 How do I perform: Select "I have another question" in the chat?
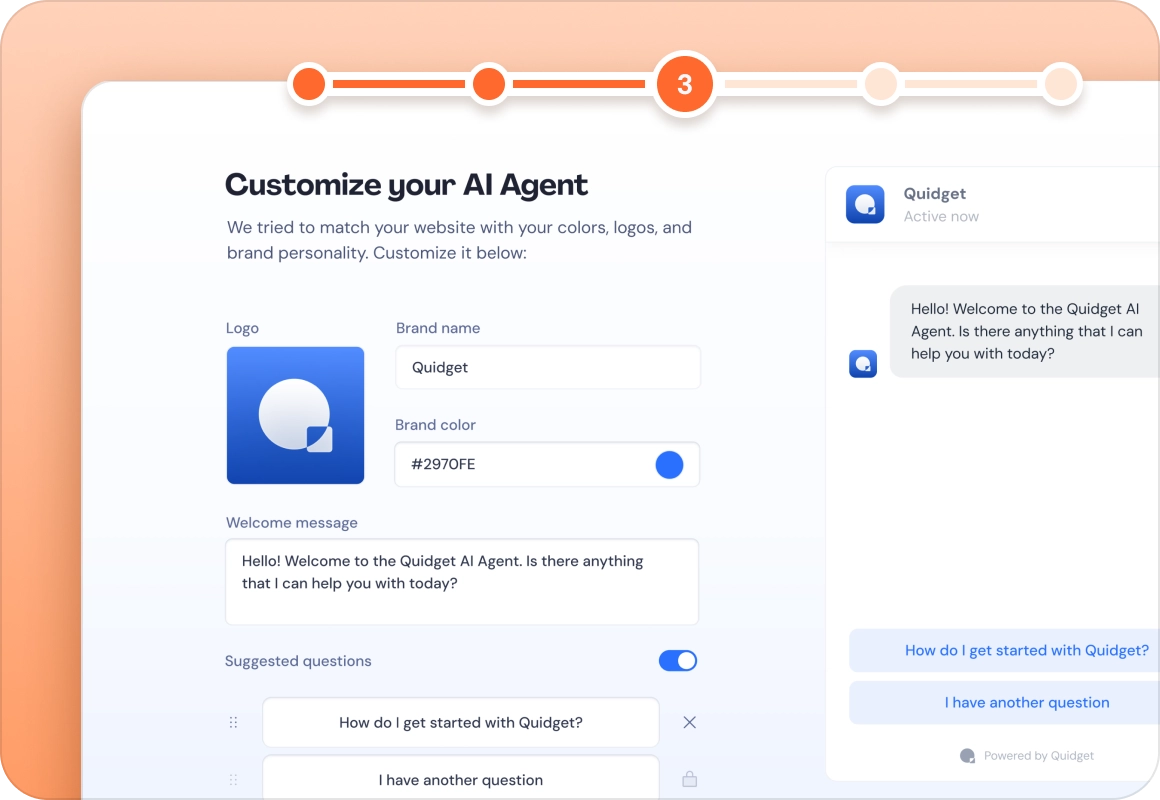pos(1027,702)
